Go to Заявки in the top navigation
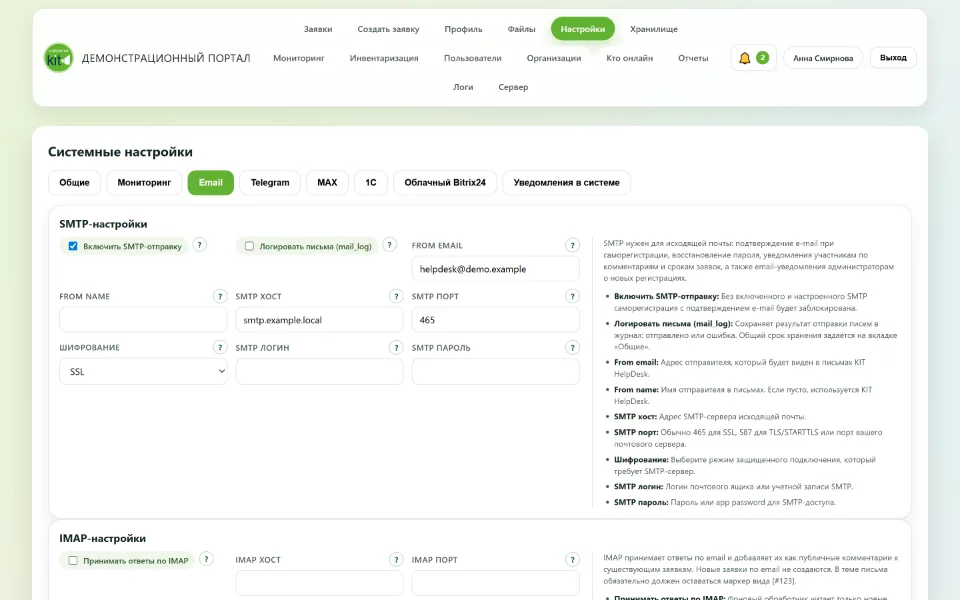This screenshot has width=960, height=600. [x=318, y=29]
